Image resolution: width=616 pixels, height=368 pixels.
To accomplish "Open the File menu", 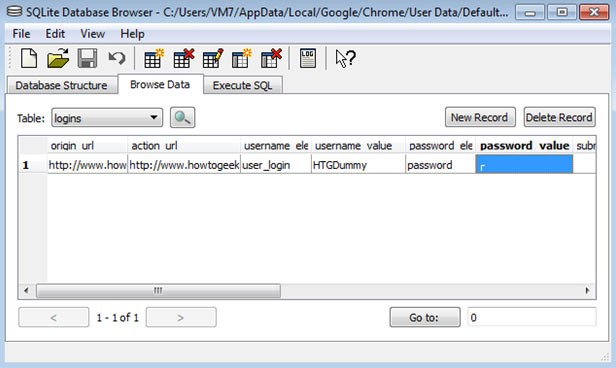I will pos(21,34).
